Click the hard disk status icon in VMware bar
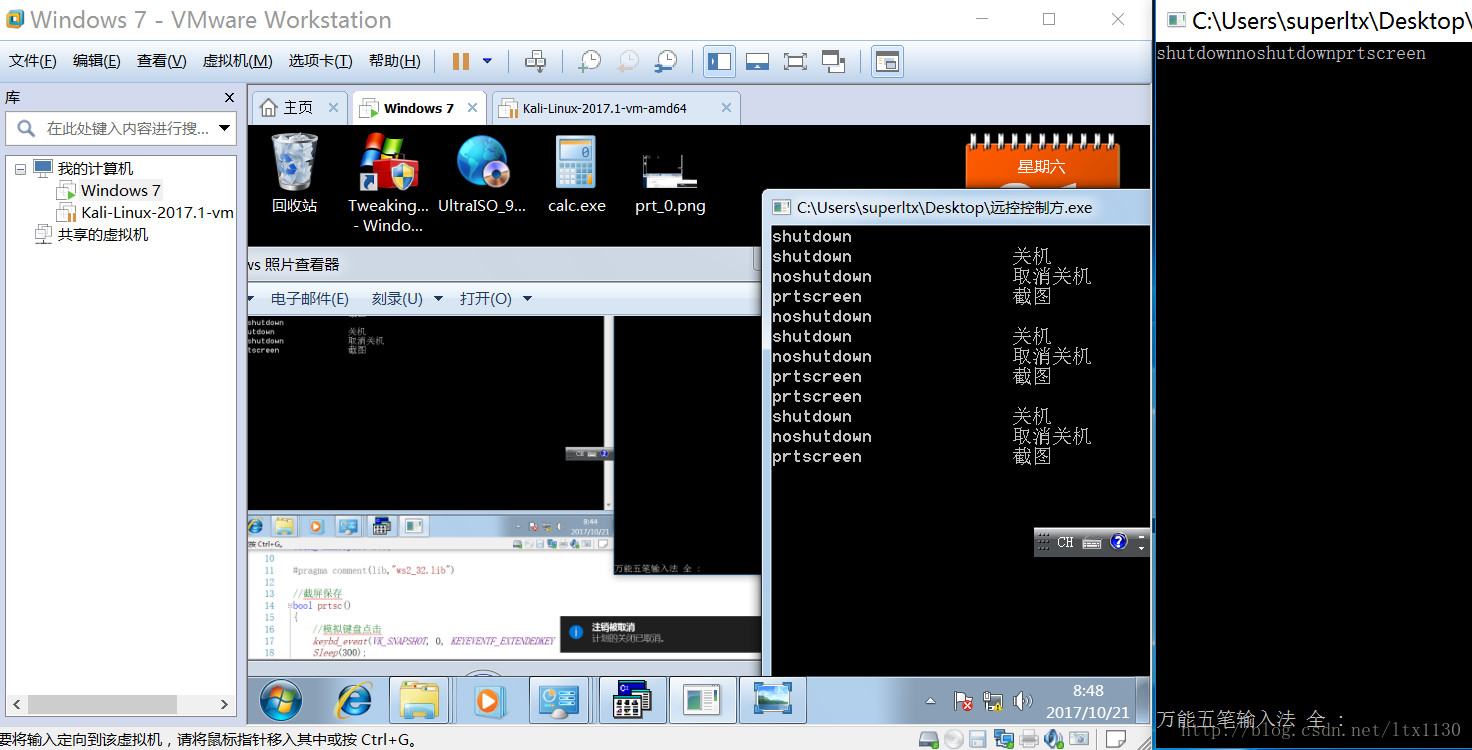This screenshot has height=750, width=1472. click(929, 740)
